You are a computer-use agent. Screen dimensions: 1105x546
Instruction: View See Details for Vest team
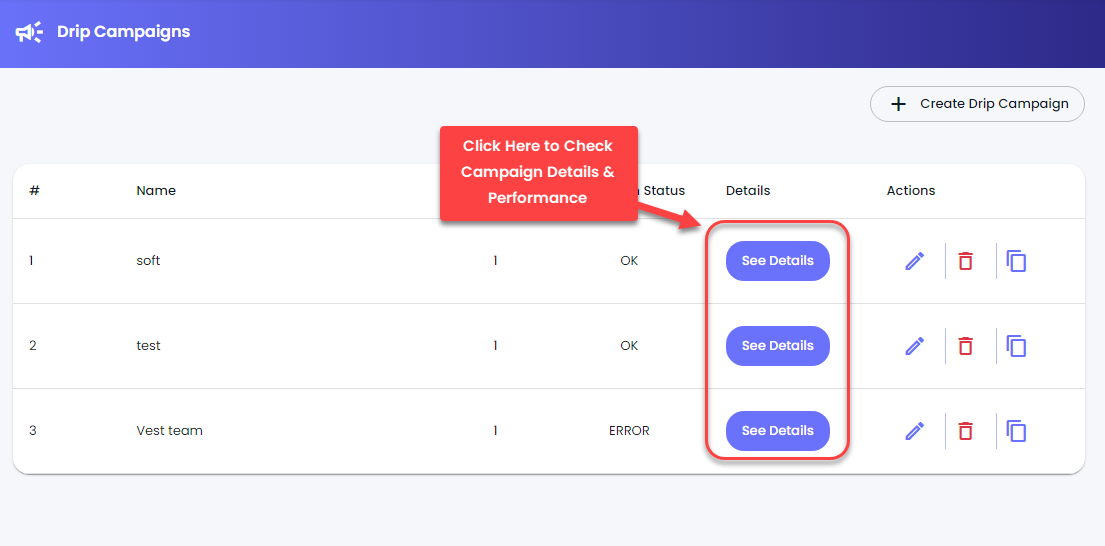pos(778,430)
